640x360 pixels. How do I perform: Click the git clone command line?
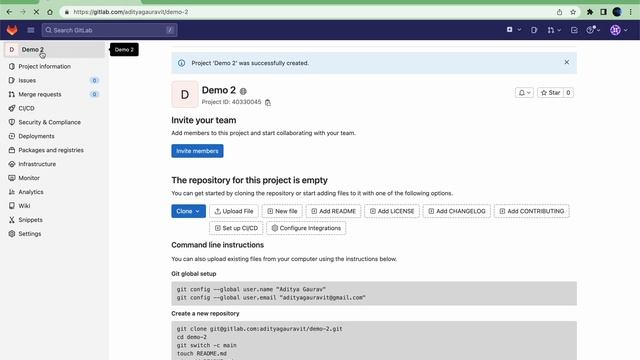click(x=260, y=329)
